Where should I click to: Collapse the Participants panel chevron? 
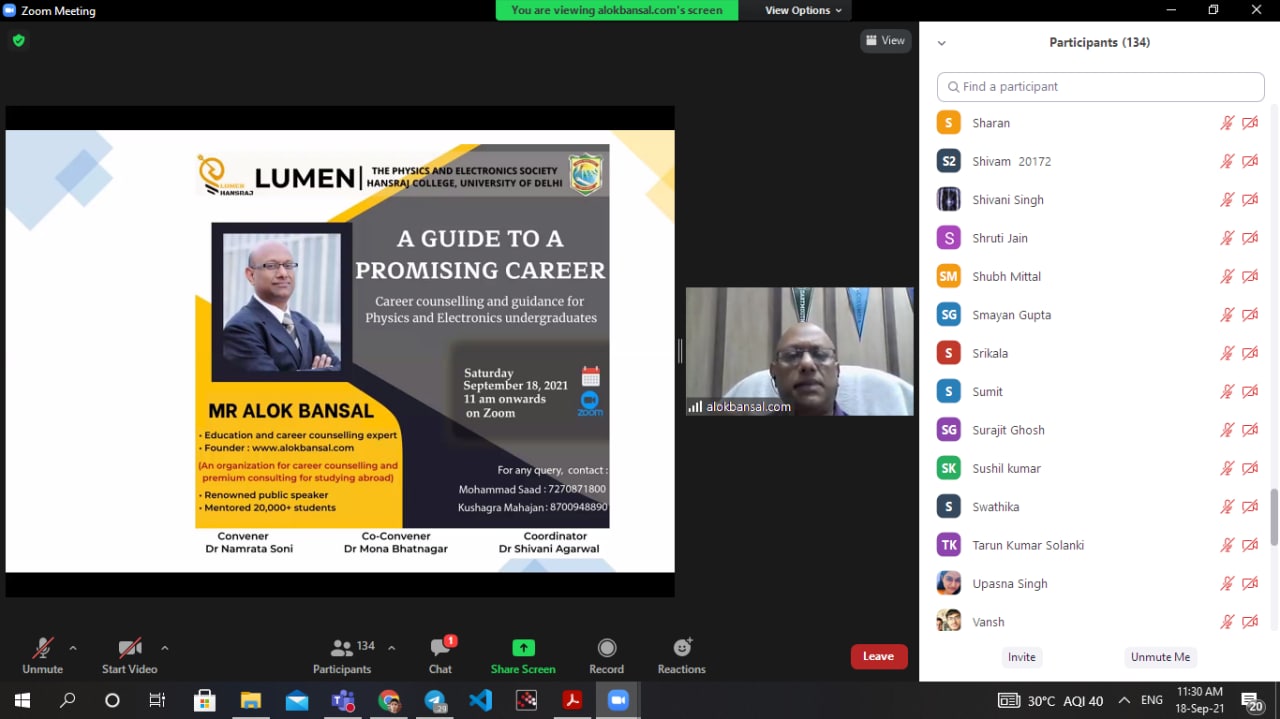point(941,43)
